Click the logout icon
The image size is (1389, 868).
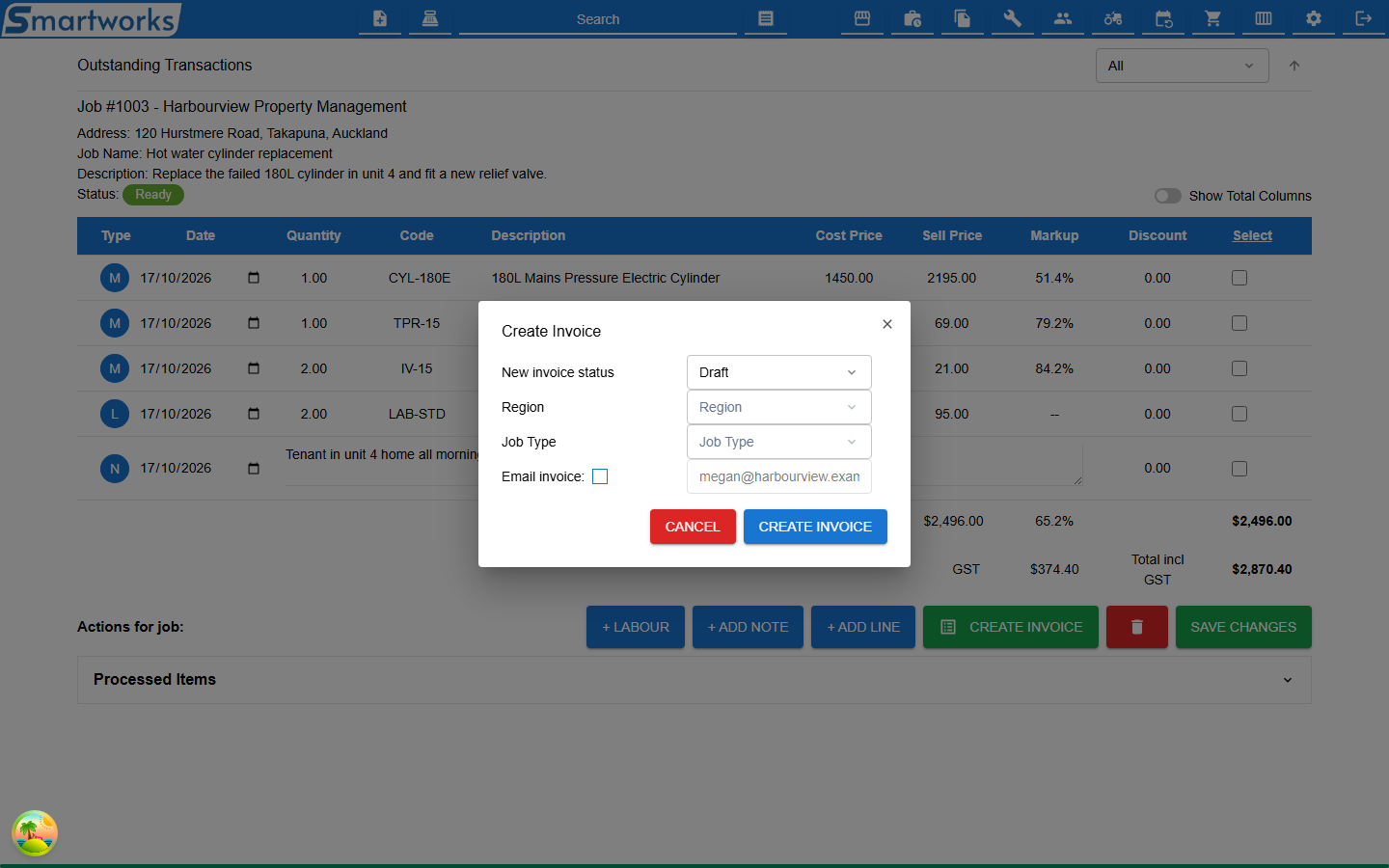coord(1364,18)
